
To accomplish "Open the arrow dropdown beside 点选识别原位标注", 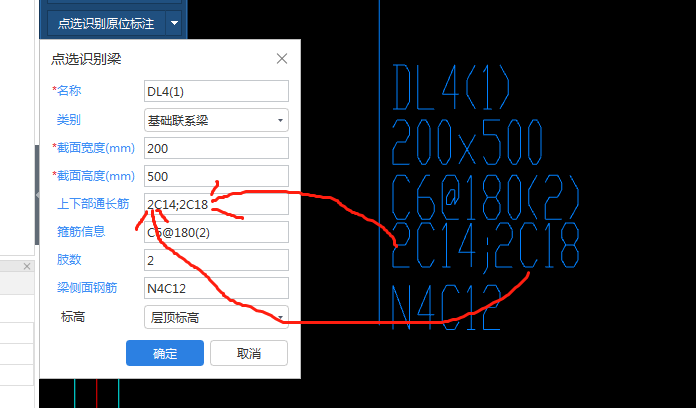I will tap(174, 23).
